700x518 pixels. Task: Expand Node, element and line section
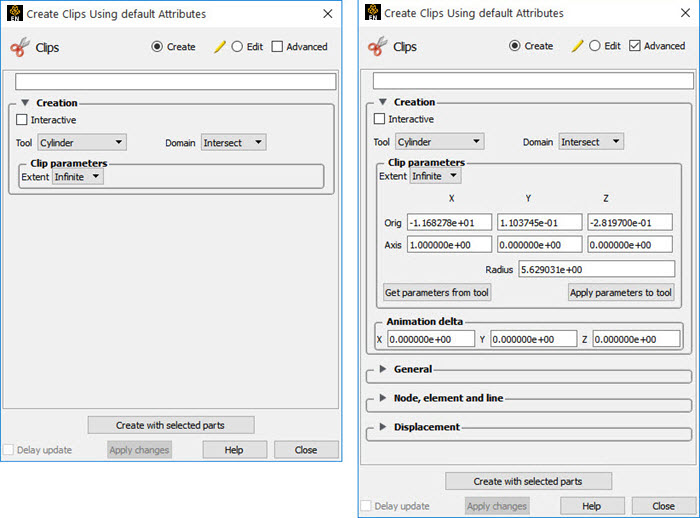(383, 398)
